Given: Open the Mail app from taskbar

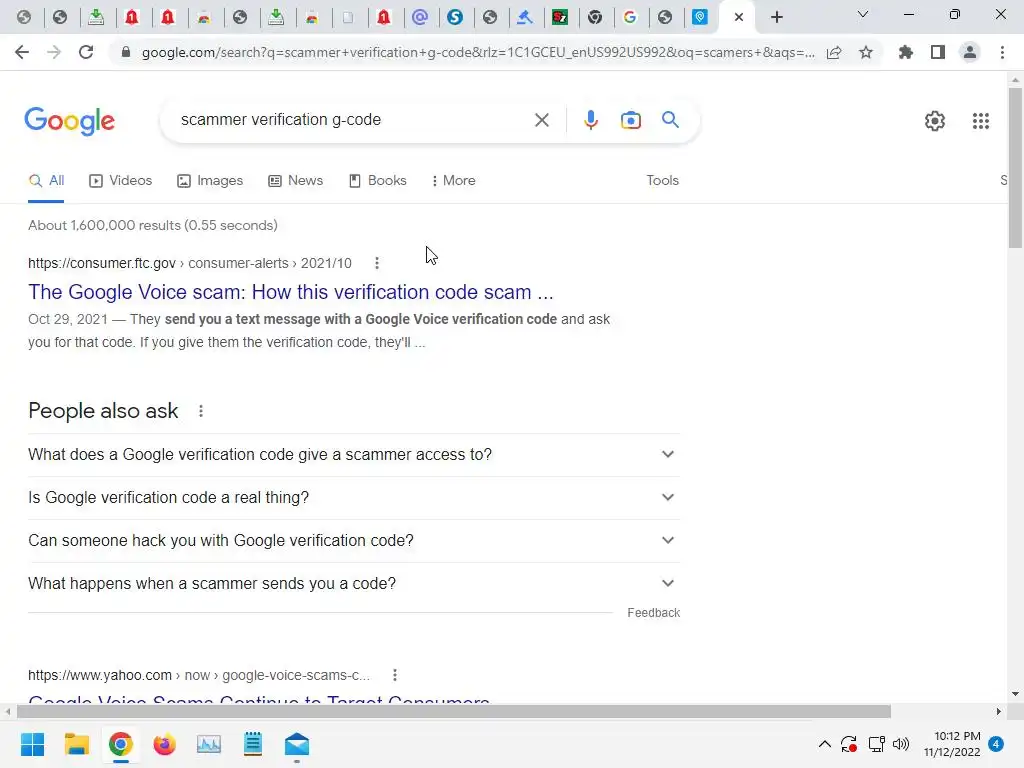Looking at the screenshot, I should pos(296,744).
